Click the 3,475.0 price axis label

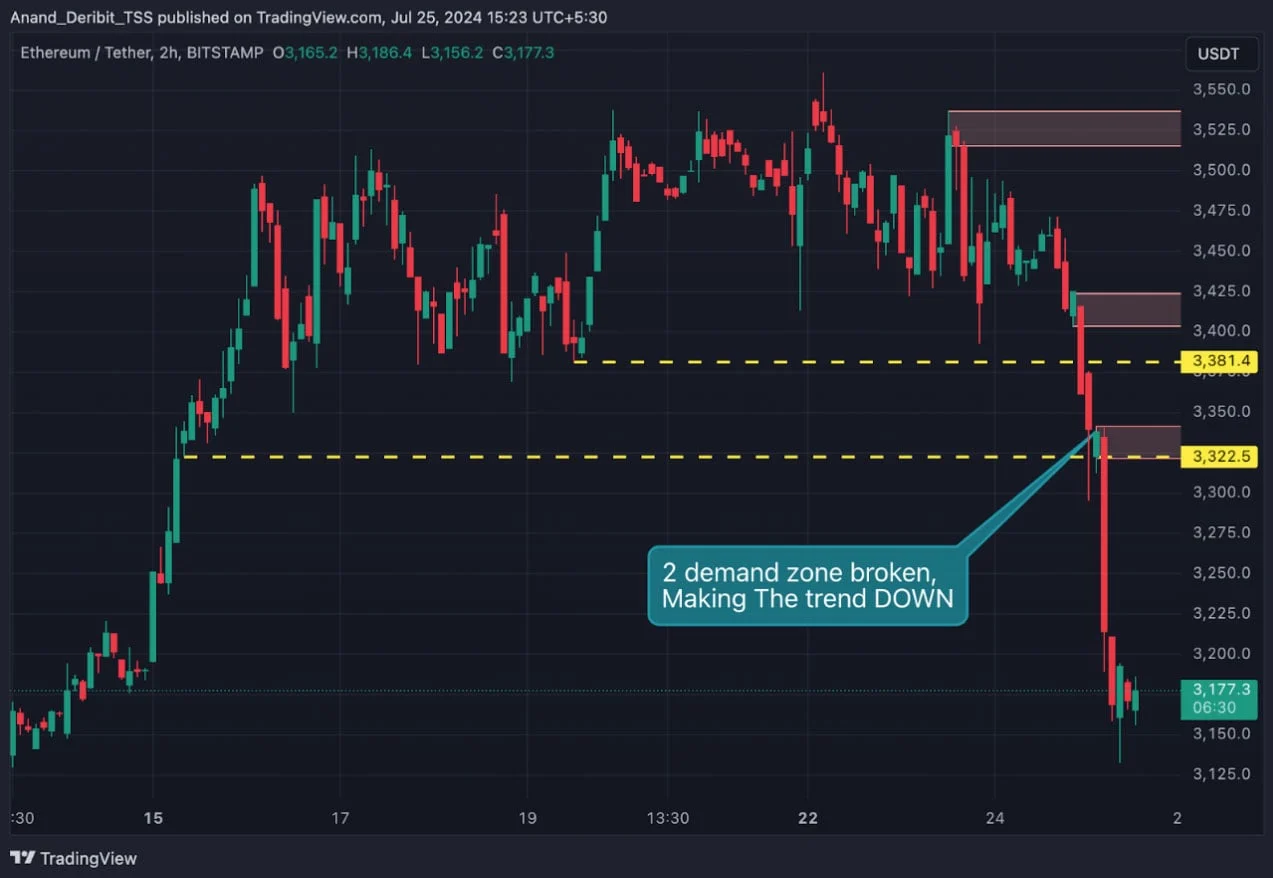1221,210
